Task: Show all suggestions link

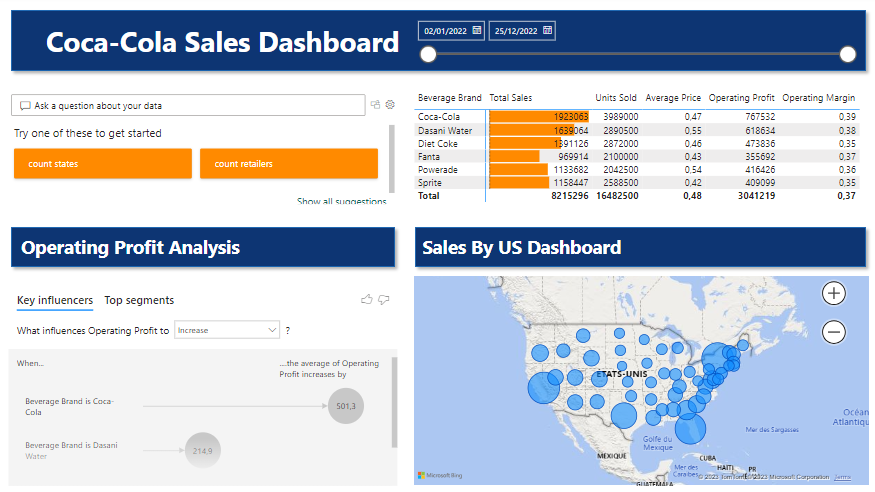Action: pos(341,202)
